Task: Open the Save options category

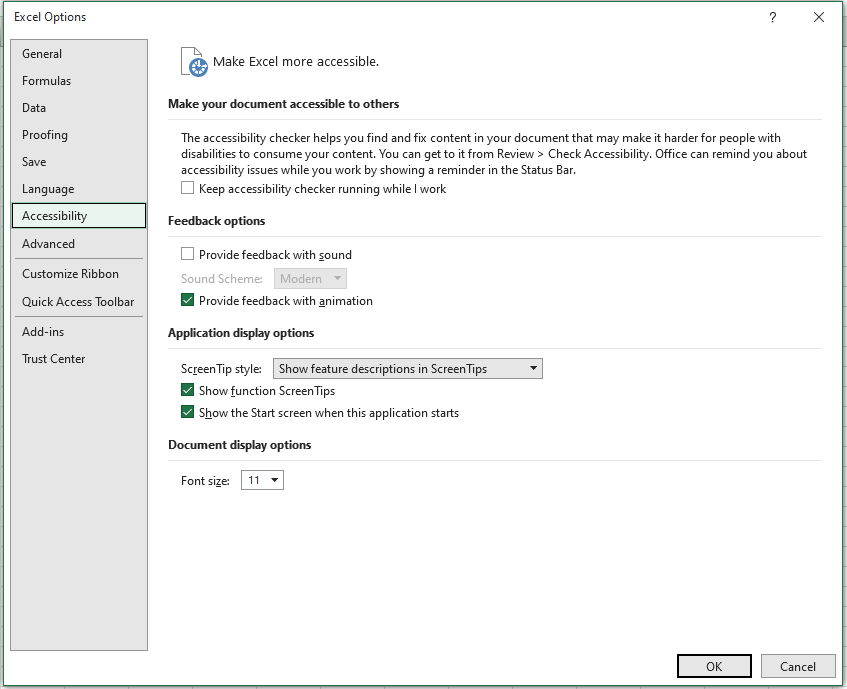Action: coord(79,162)
